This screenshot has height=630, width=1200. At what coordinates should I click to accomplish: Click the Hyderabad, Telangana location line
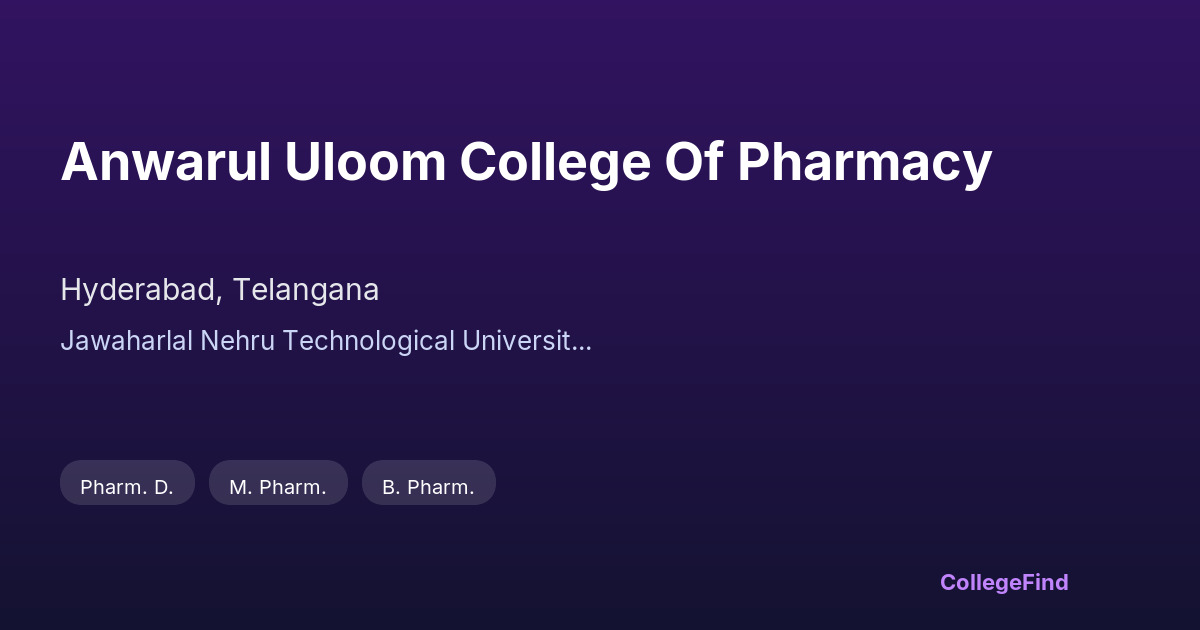(219, 290)
